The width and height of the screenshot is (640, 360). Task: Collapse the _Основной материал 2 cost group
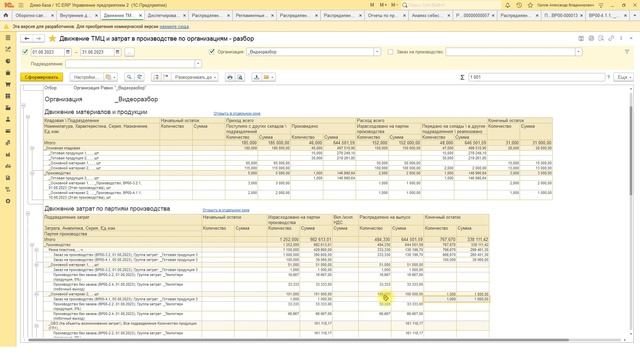pyautogui.click(x=37, y=294)
